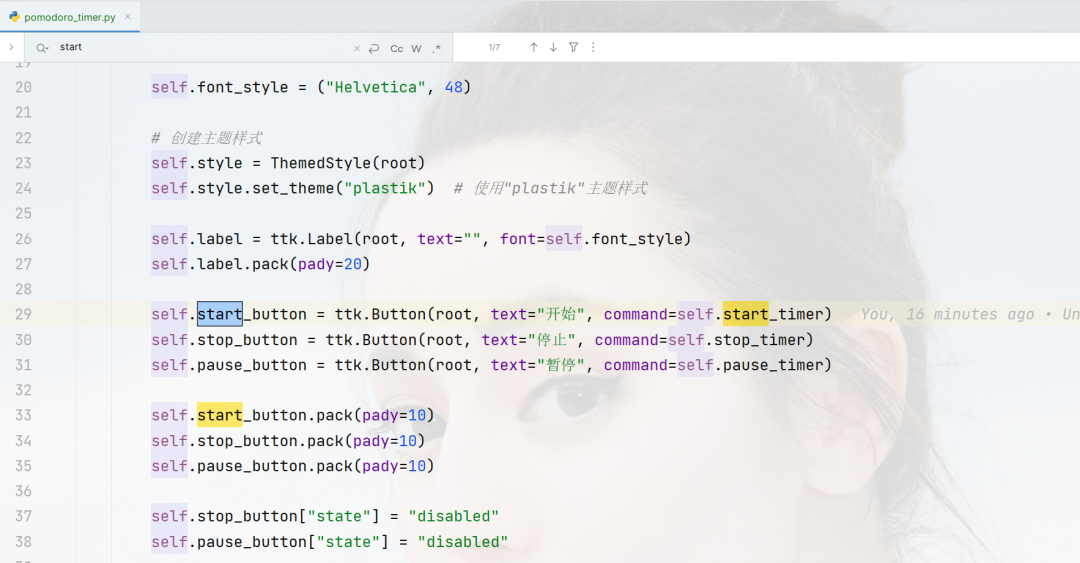Image resolution: width=1080 pixels, height=563 pixels.
Task: Click ThemedStyle on line 23
Action: [320, 163]
